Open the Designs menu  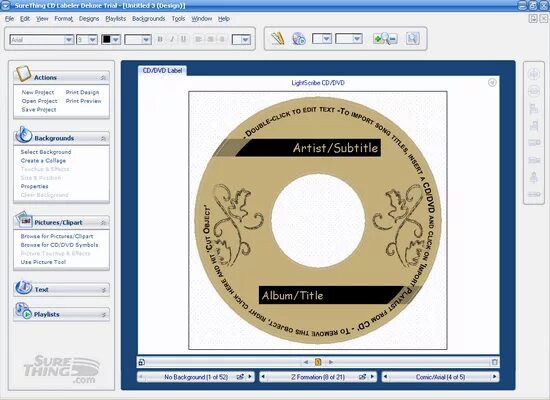[x=89, y=19]
